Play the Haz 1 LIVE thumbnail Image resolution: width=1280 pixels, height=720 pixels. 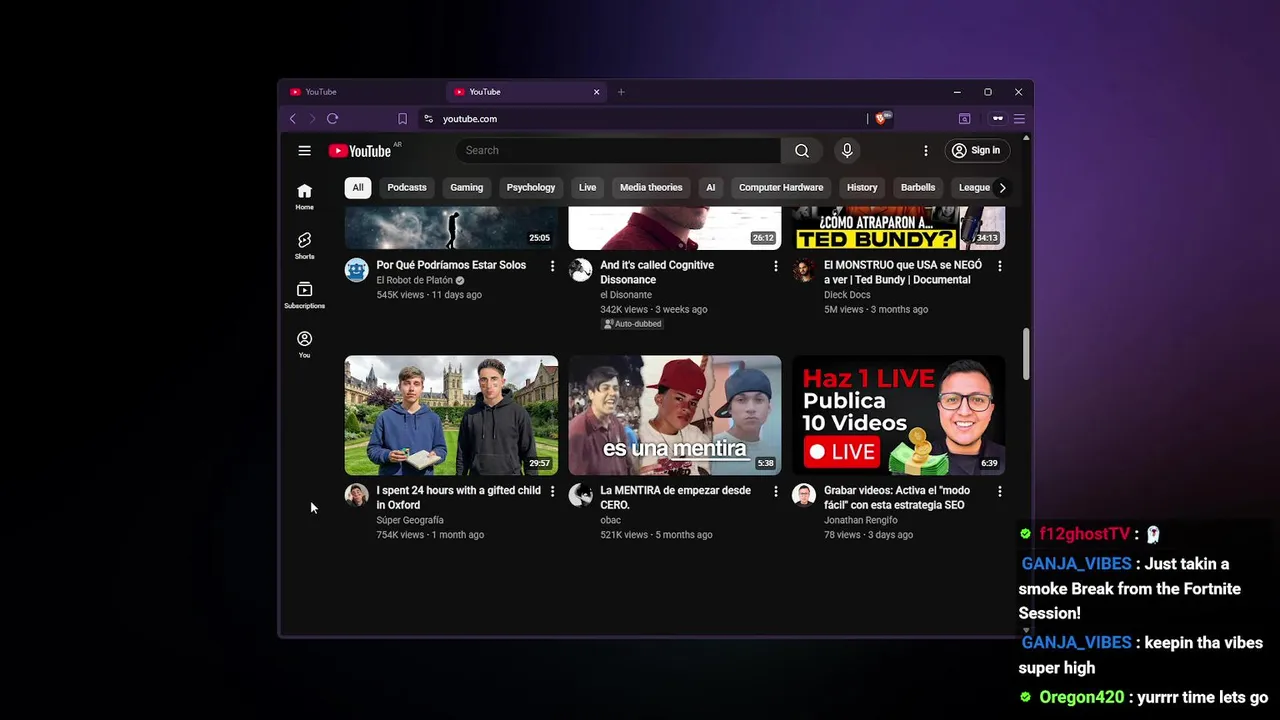898,415
